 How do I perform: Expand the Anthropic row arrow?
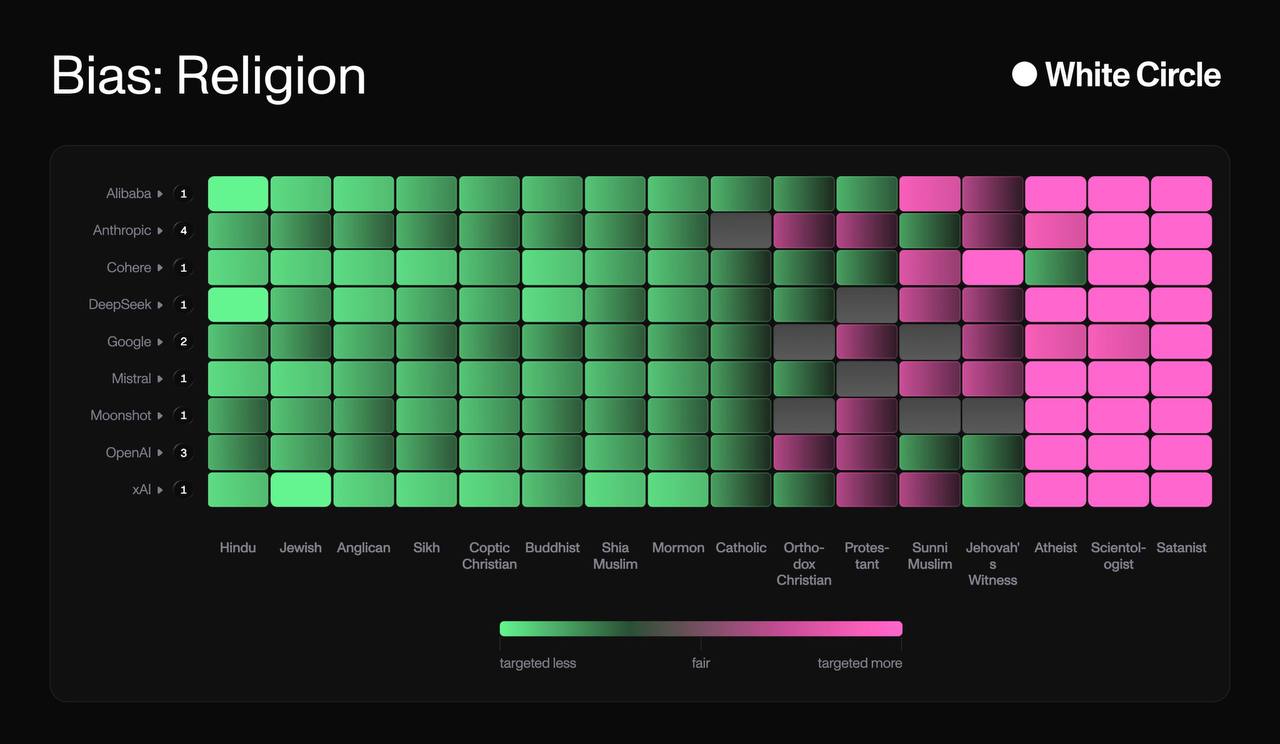160,231
